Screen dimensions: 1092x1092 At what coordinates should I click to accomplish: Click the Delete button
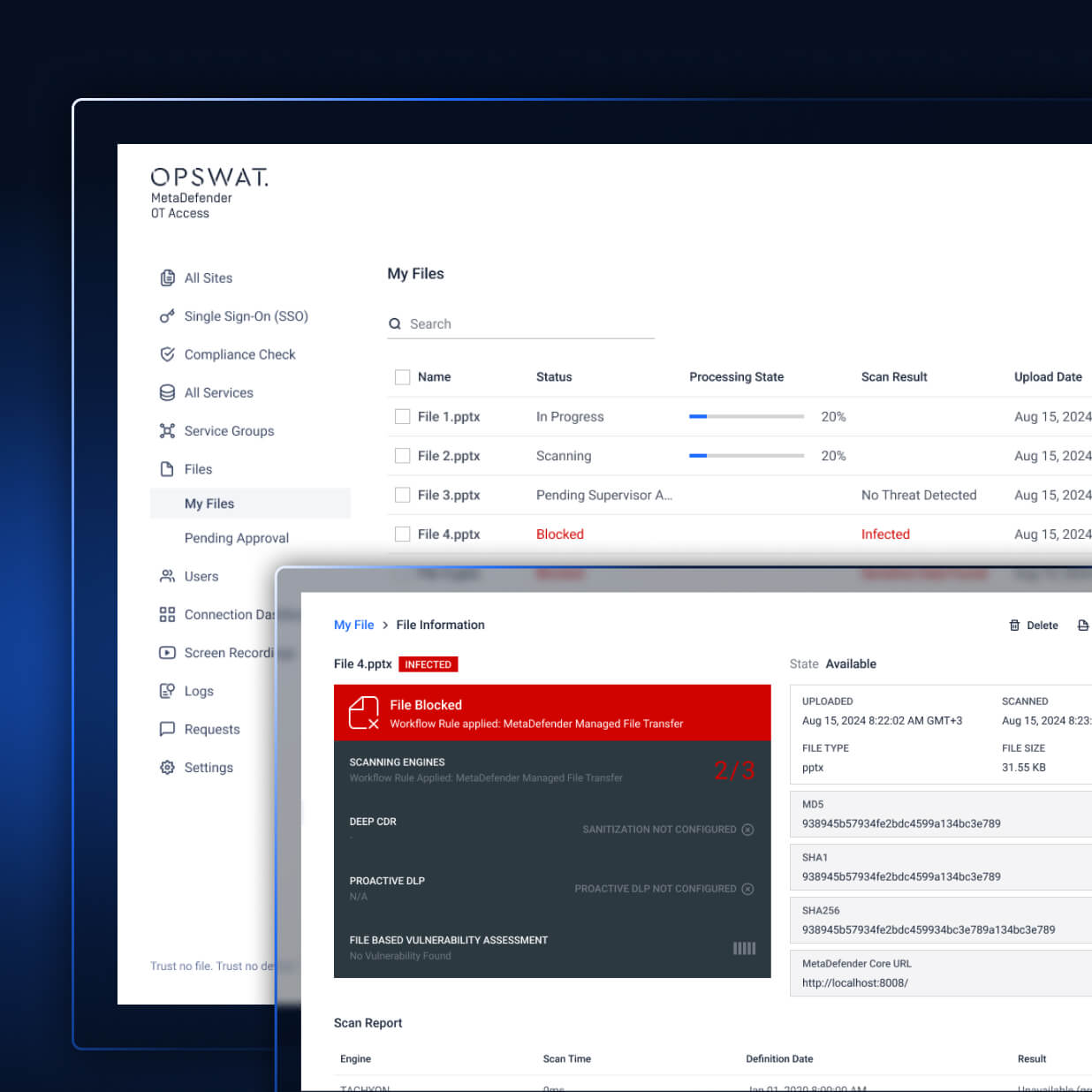[1034, 625]
